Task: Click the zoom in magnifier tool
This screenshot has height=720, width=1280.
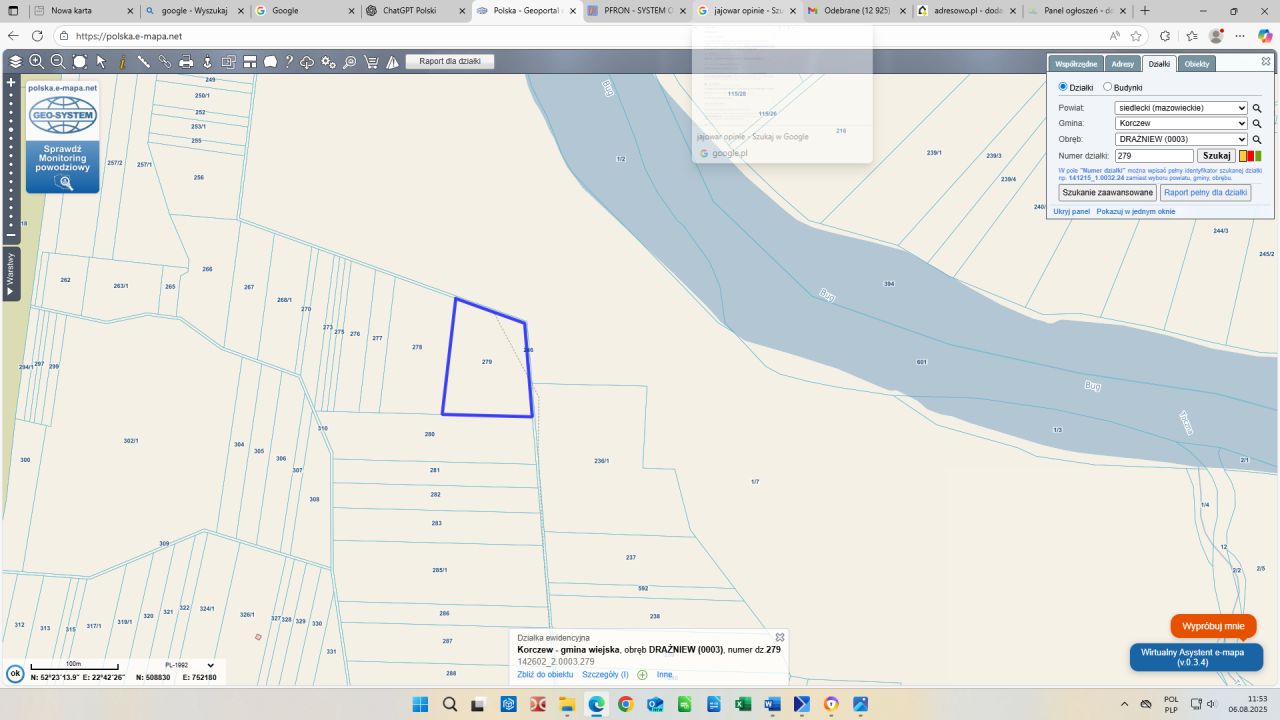Action: pos(37,62)
